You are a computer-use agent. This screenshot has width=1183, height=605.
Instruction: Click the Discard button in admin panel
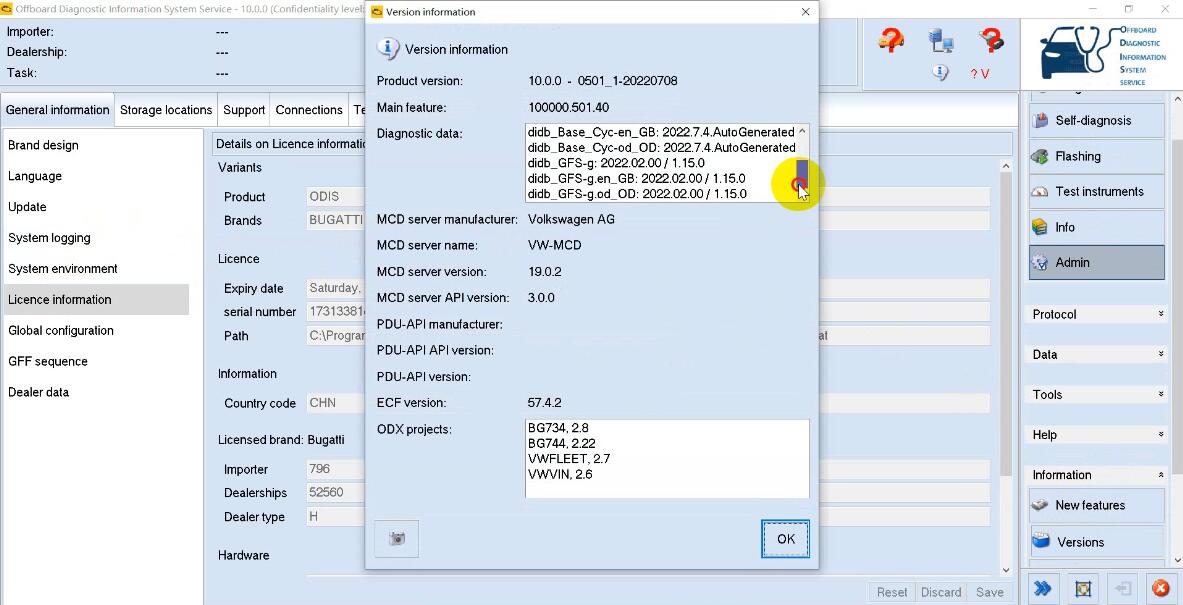[941, 592]
